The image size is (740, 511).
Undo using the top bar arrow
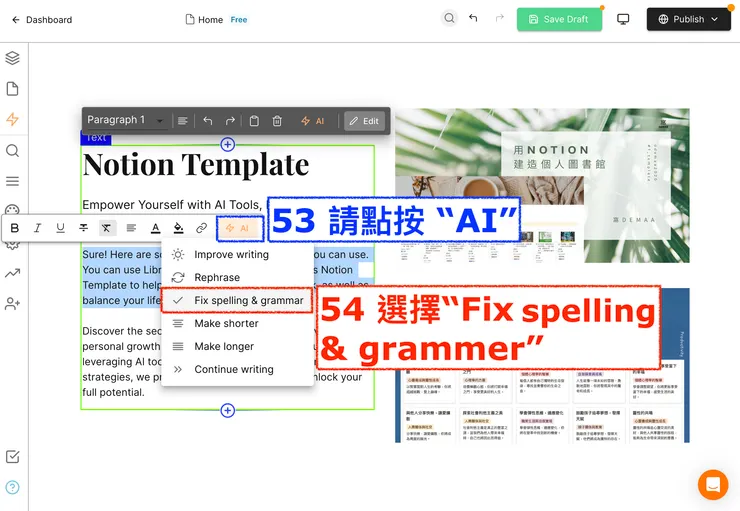[x=473, y=18]
